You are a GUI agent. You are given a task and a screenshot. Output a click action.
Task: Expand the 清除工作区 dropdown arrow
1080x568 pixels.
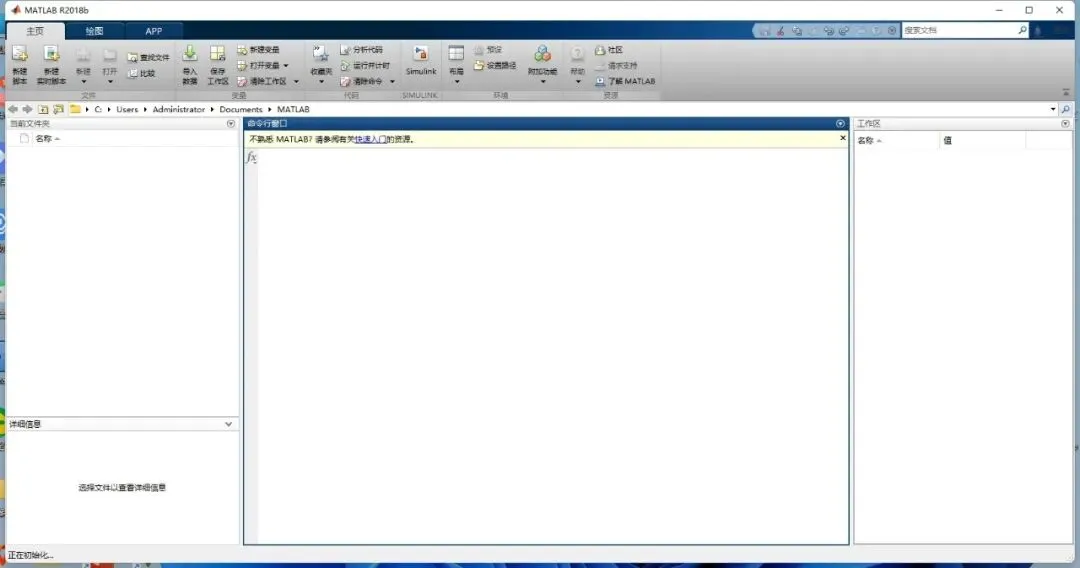296,81
